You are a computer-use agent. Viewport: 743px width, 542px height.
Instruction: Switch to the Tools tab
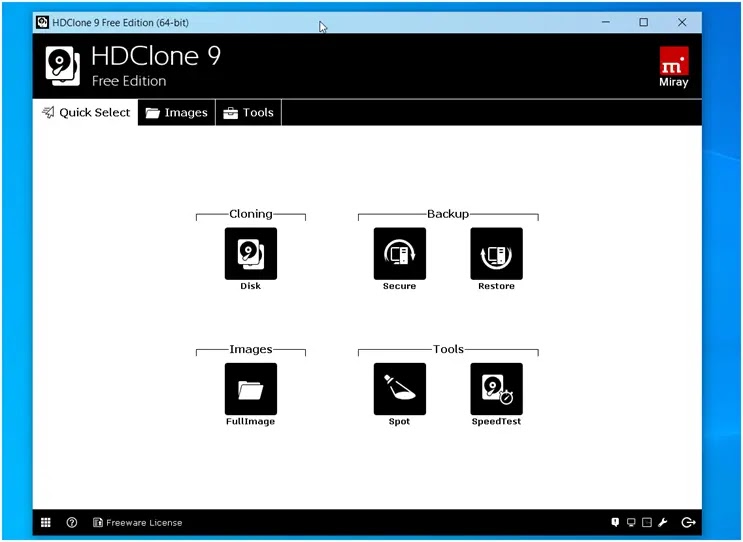(249, 112)
